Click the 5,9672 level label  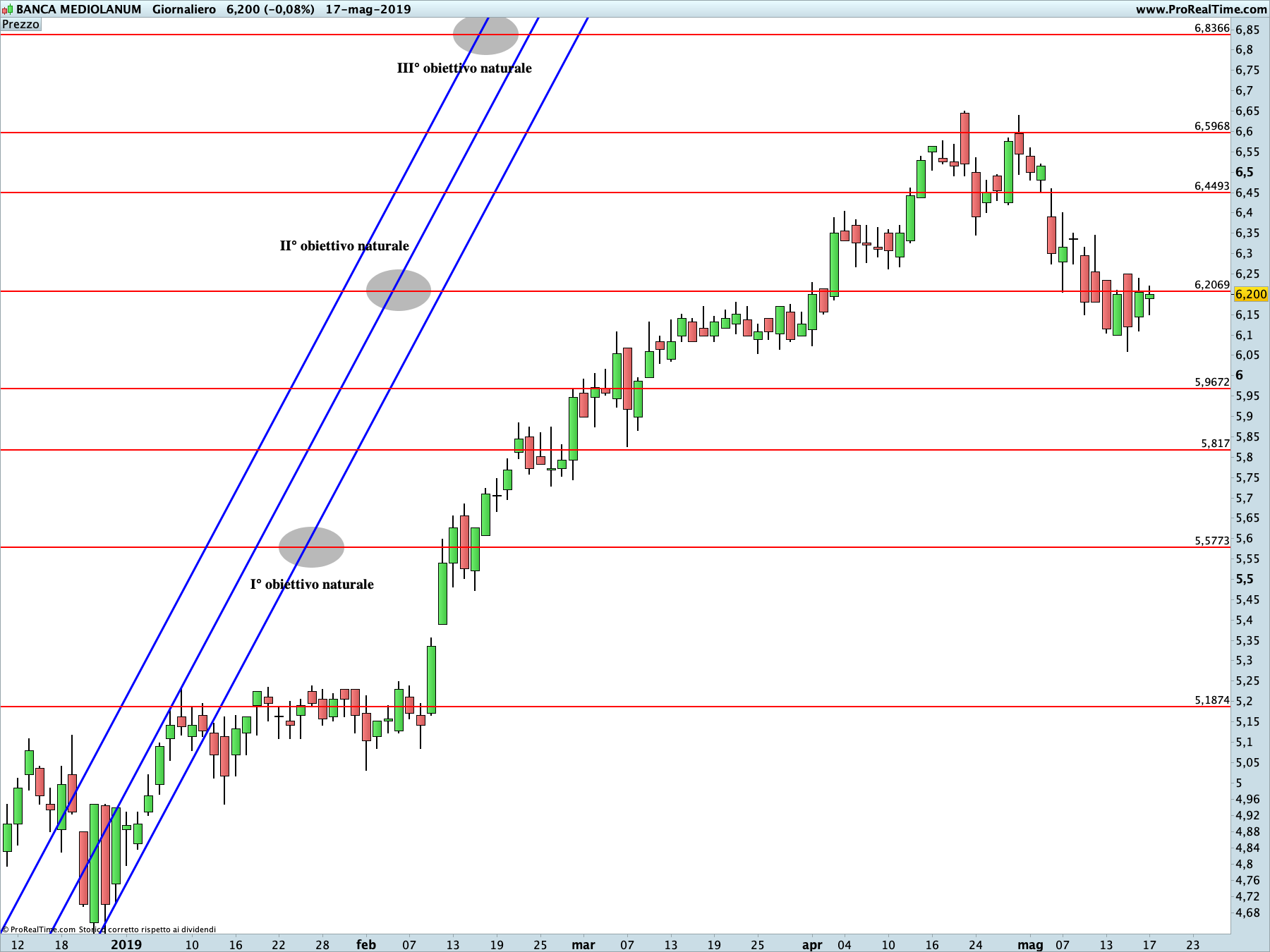pos(1211,382)
